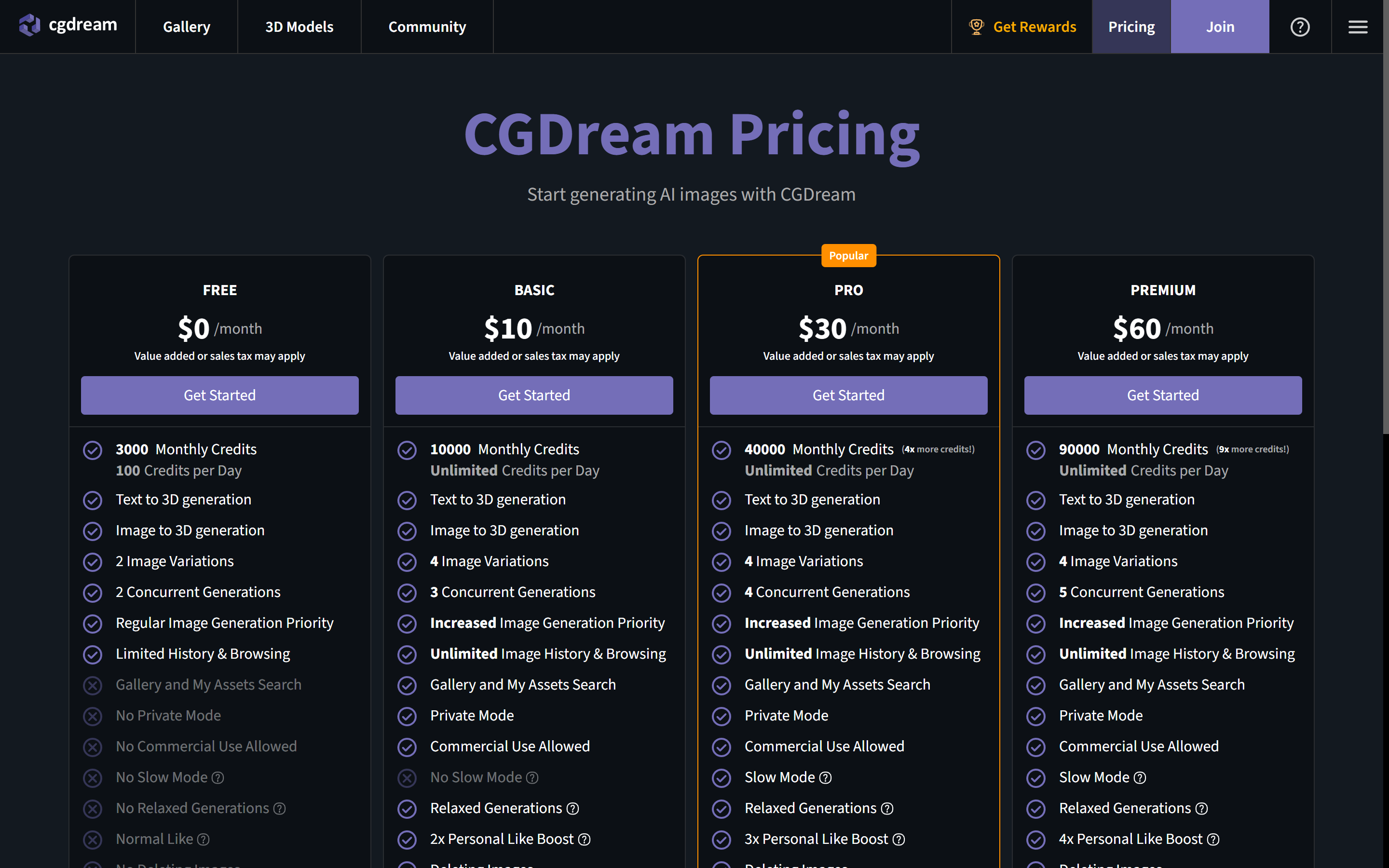
Task: Click info icon next to Premium plan Slow Mode
Action: [x=1139, y=777]
